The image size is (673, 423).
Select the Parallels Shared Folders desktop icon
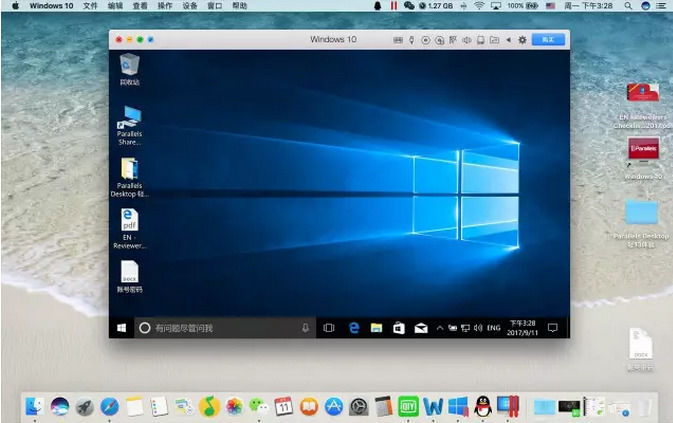pos(129,126)
